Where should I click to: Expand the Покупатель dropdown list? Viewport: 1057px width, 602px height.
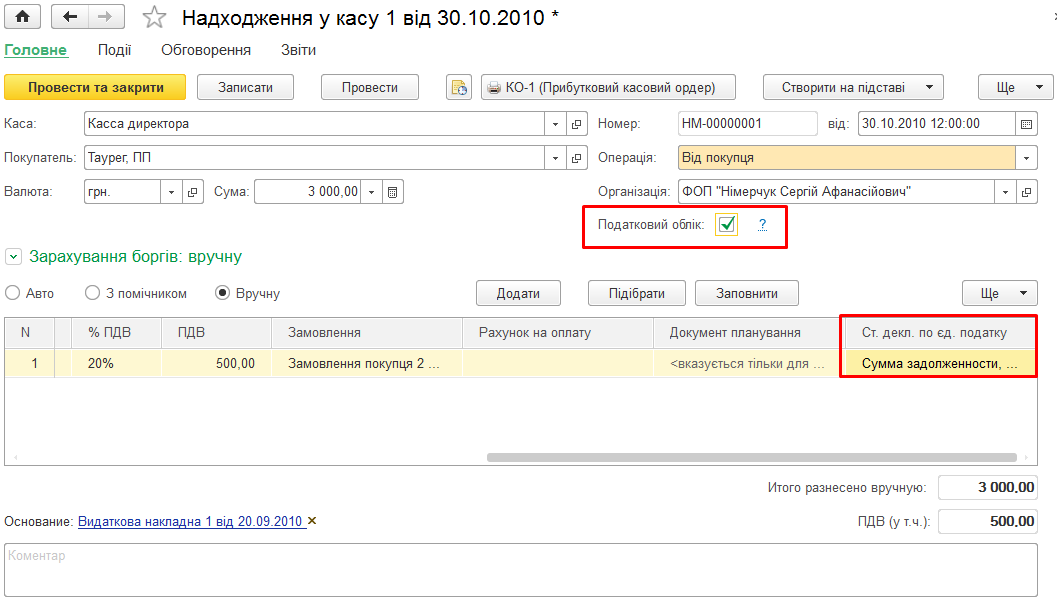click(x=555, y=158)
